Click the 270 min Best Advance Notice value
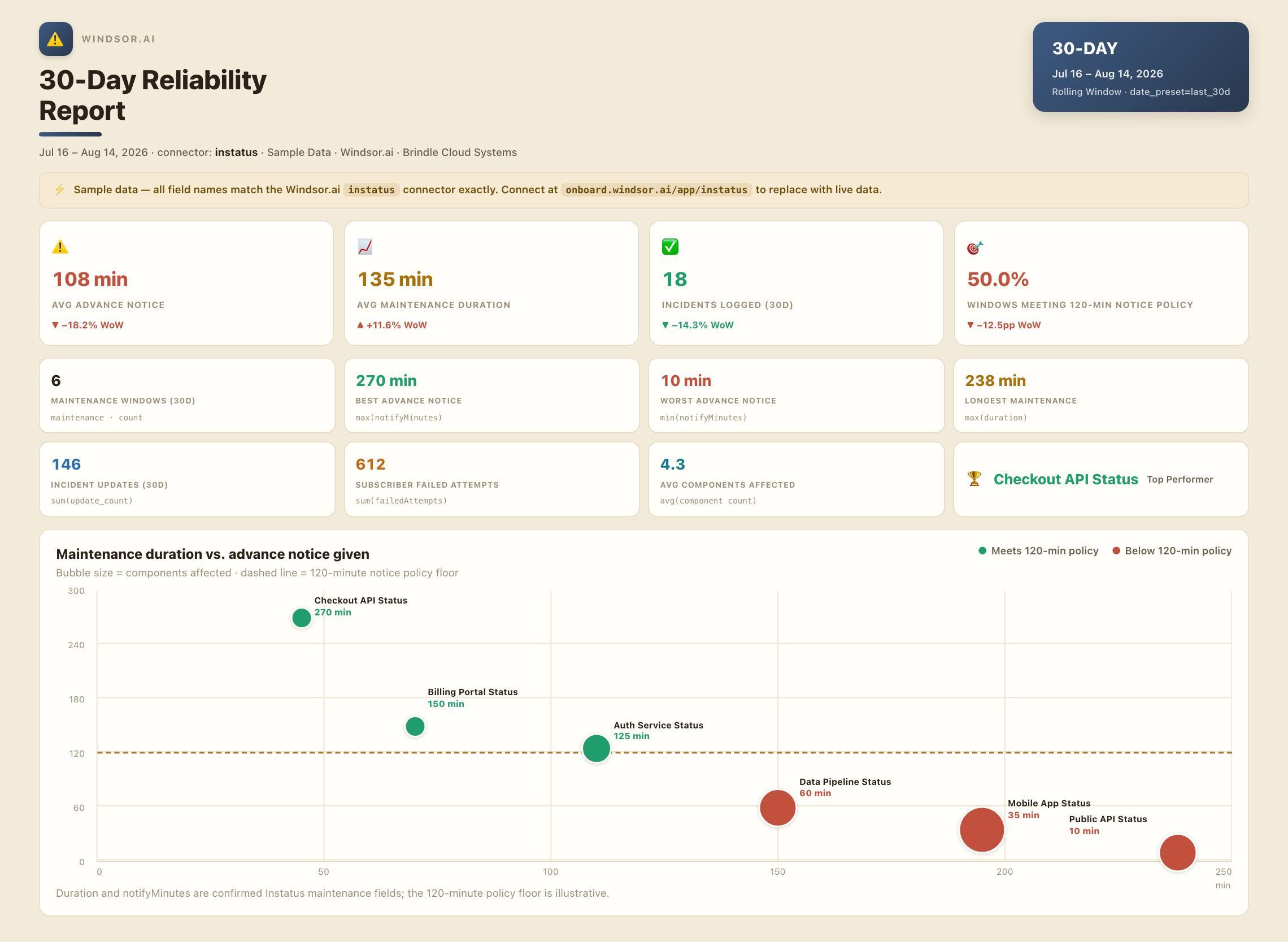 click(x=386, y=380)
